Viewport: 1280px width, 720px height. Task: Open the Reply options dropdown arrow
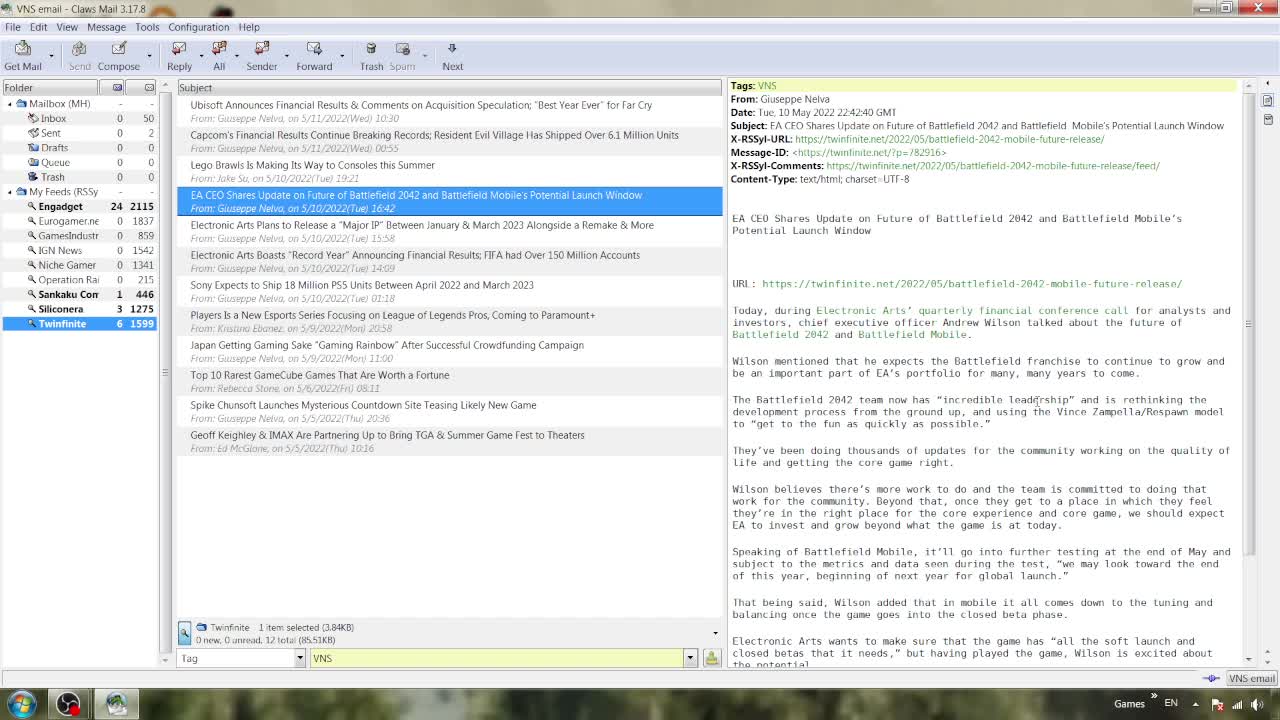(201, 56)
